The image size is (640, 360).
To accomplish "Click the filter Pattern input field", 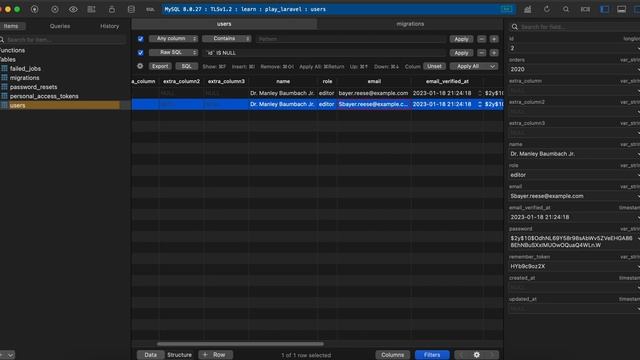I will click(351, 39).
